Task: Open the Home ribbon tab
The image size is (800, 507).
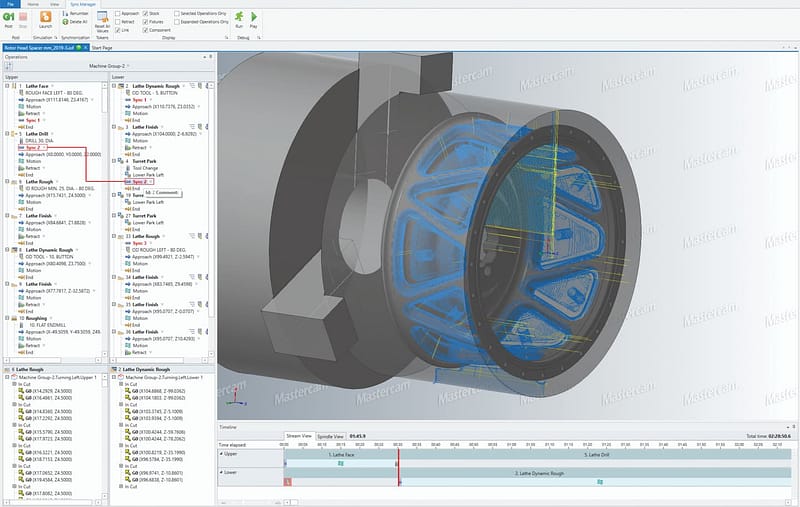Action: click(33, 4)
